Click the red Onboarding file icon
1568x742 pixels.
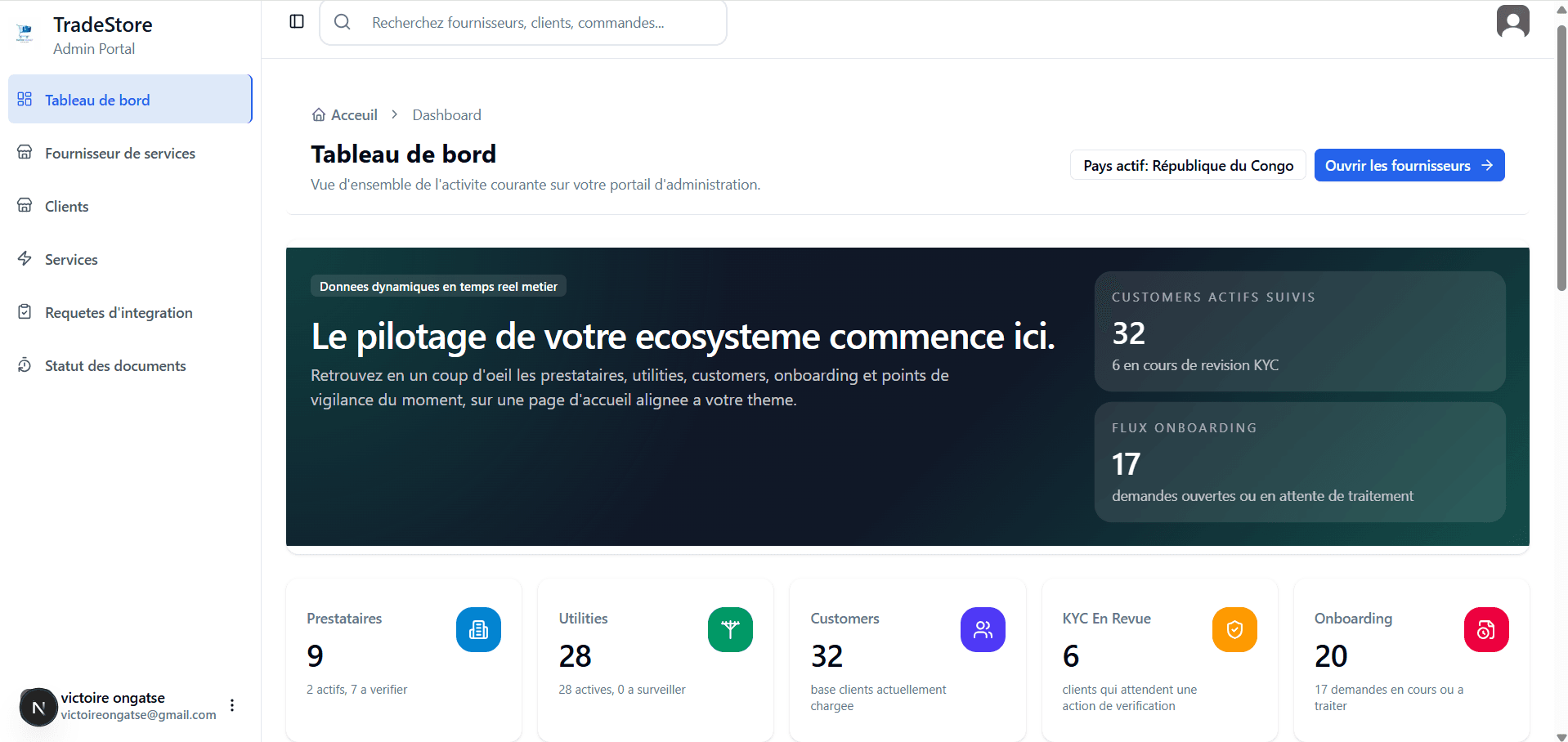[1486, 629]
